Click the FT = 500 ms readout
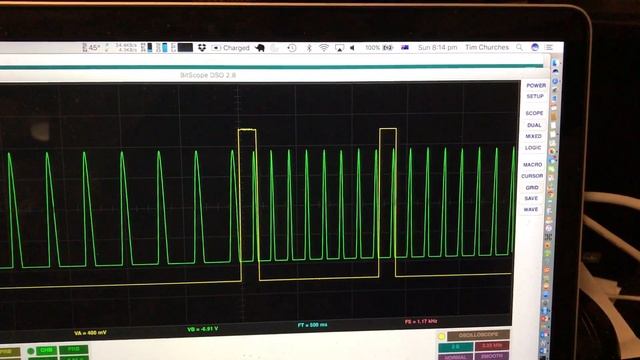 point(312,325)
